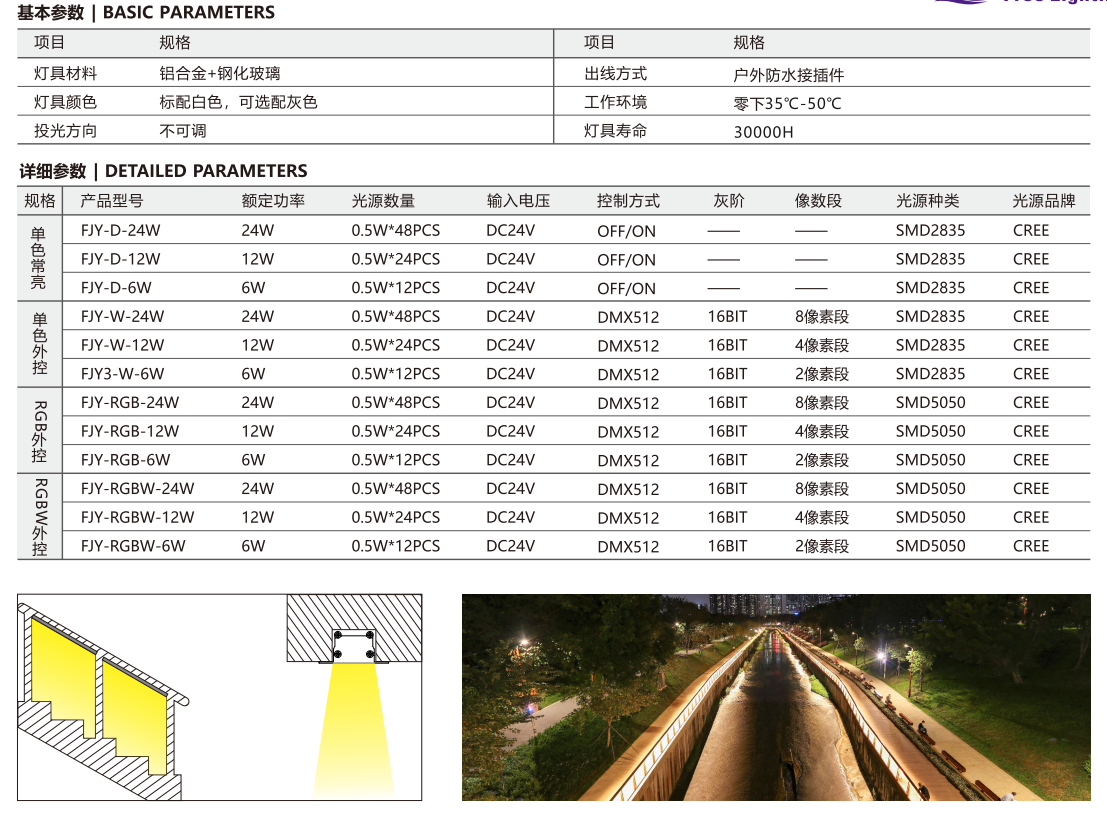Select the 30000H lifespan value
Screen dimensions: 1107x826
point(763,132)
